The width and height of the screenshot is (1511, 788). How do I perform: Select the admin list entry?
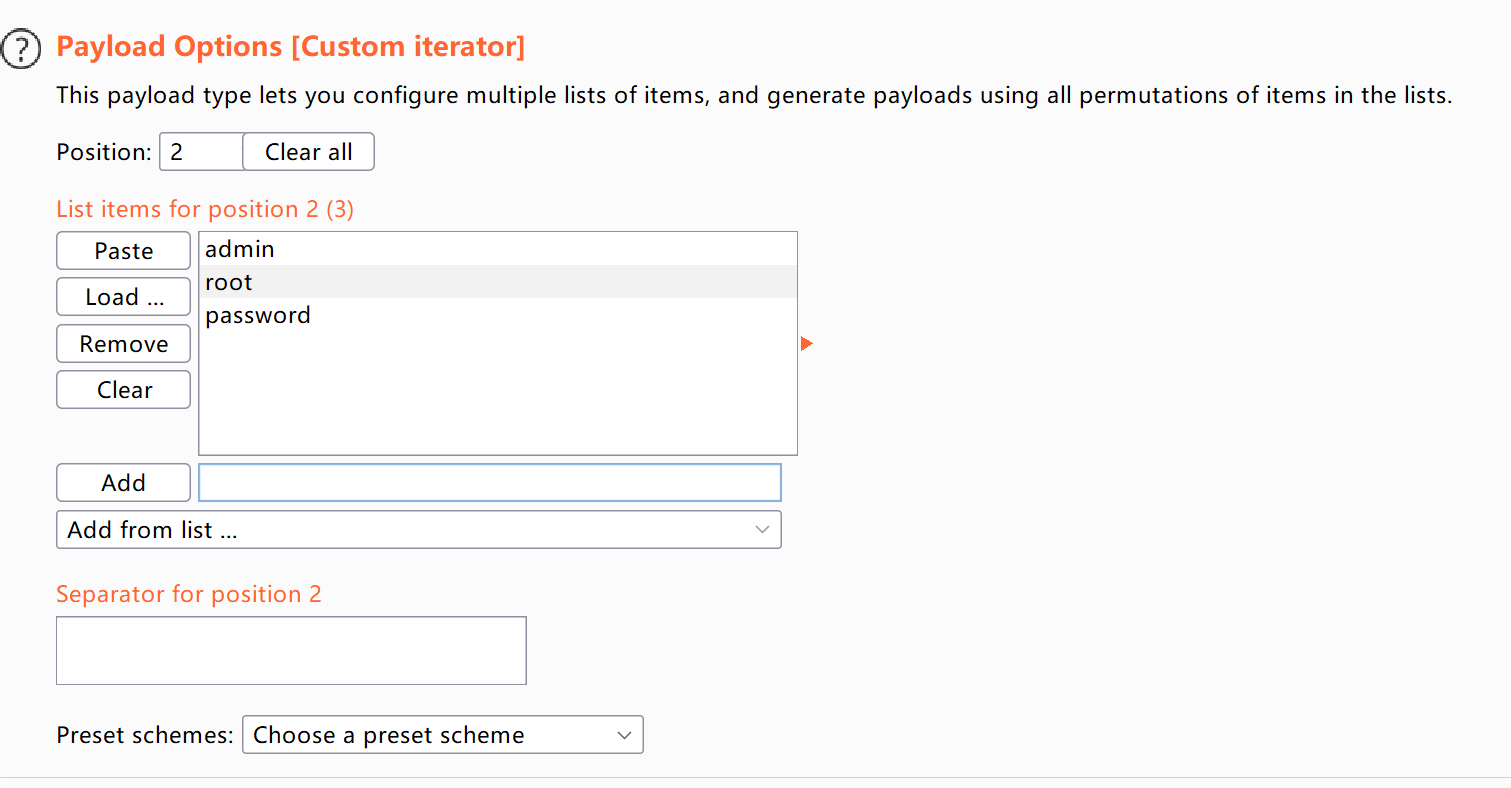click(240, 249)
